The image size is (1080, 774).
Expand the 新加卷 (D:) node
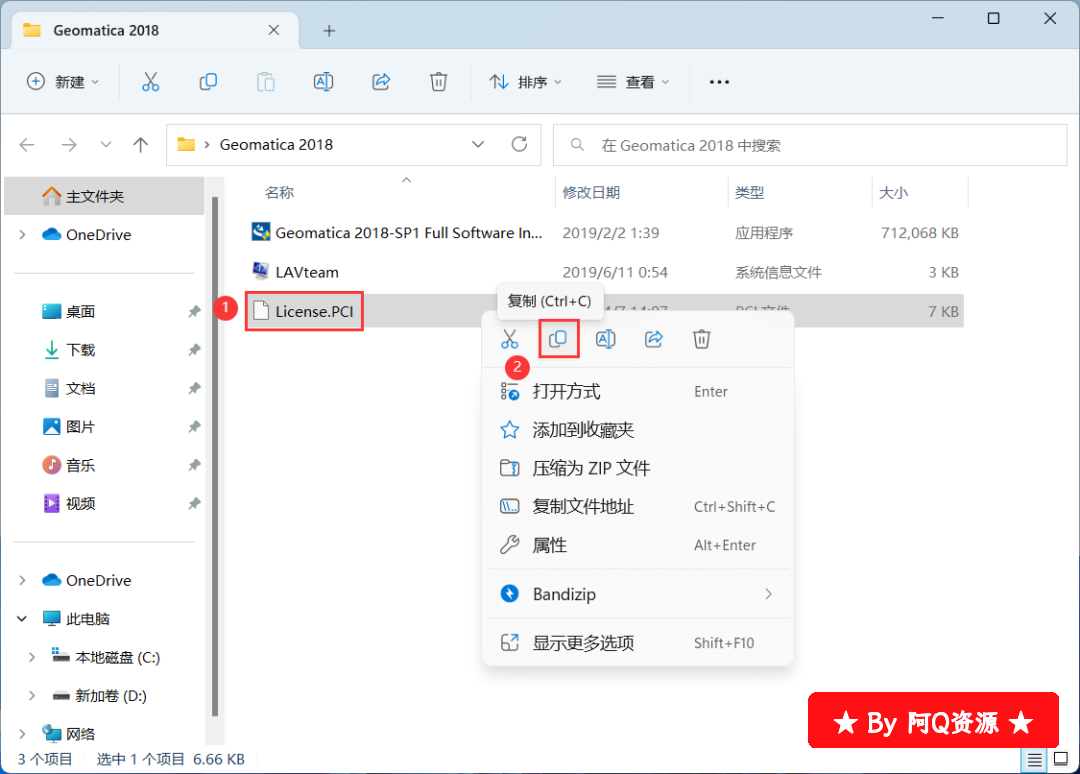(32, 695)
